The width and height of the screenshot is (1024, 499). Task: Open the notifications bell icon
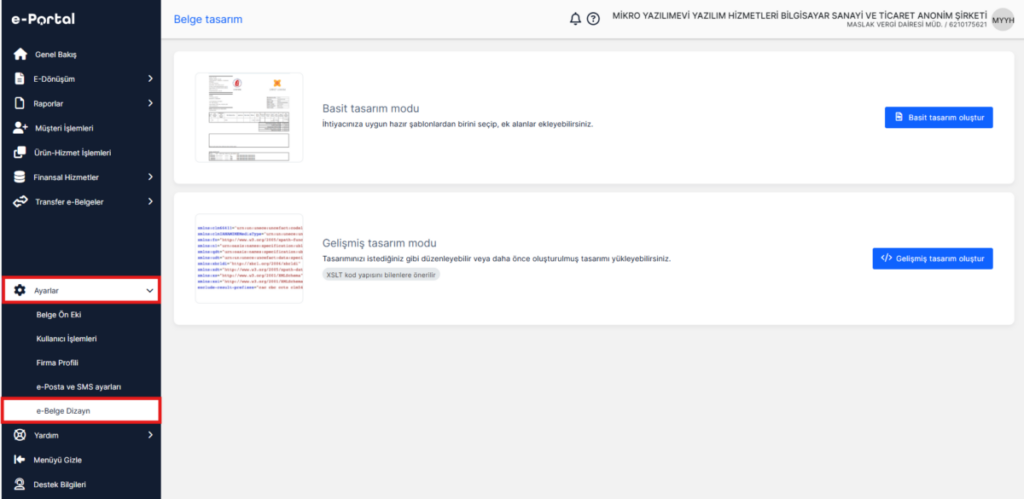[575, 19]
